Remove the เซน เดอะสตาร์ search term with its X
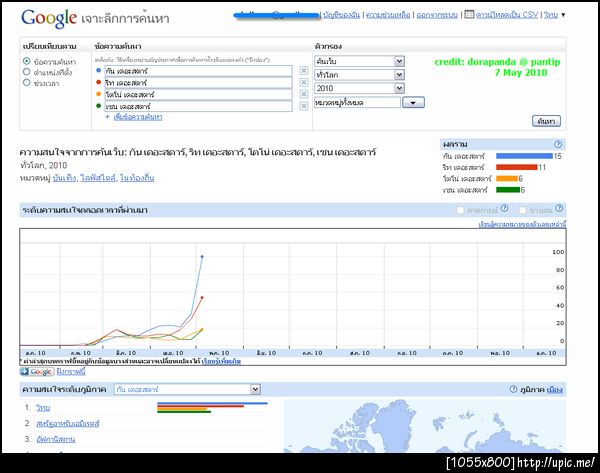600x473 pixels. [x=303, y=106]
